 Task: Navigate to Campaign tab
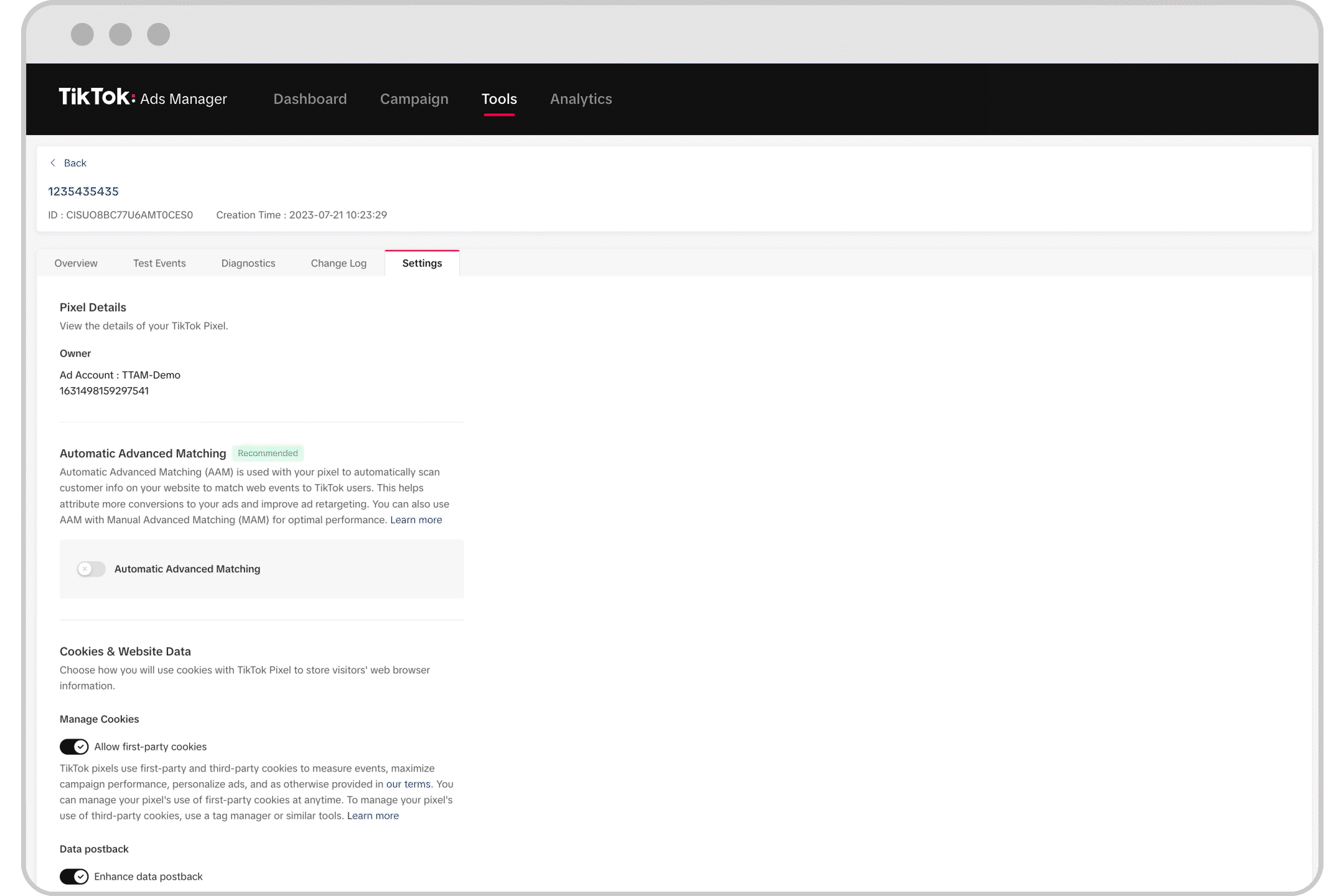pos(414,99)
